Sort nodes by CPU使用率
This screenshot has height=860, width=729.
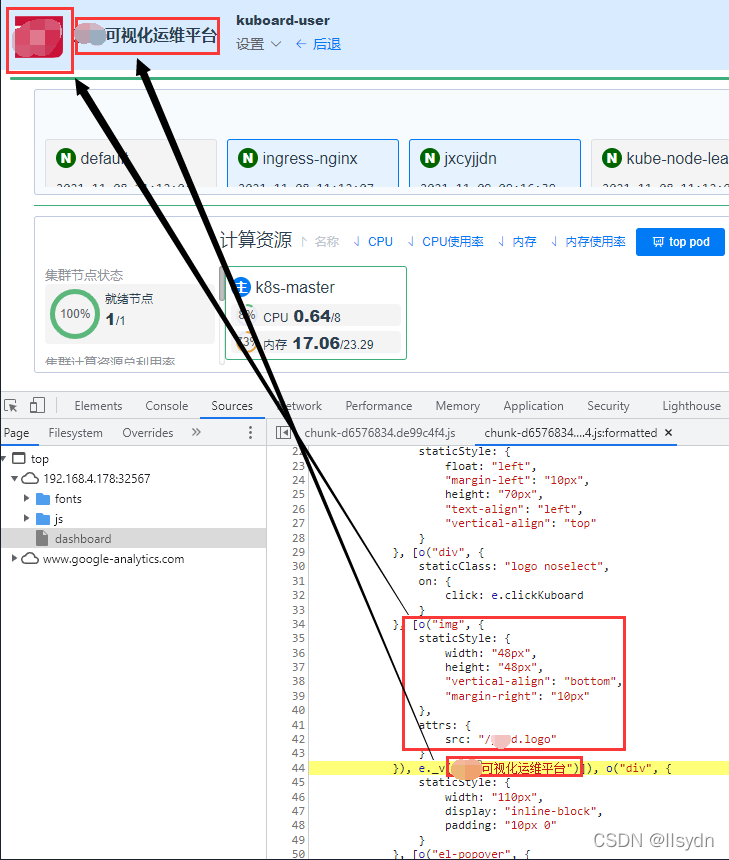pyautogui.click(x=445, y=242)
